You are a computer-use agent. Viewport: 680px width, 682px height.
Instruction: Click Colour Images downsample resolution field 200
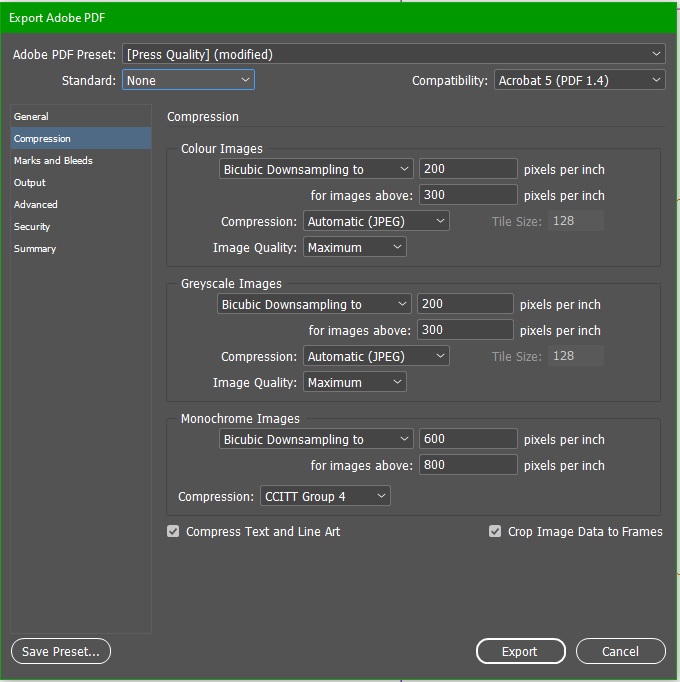coord(468,169)
